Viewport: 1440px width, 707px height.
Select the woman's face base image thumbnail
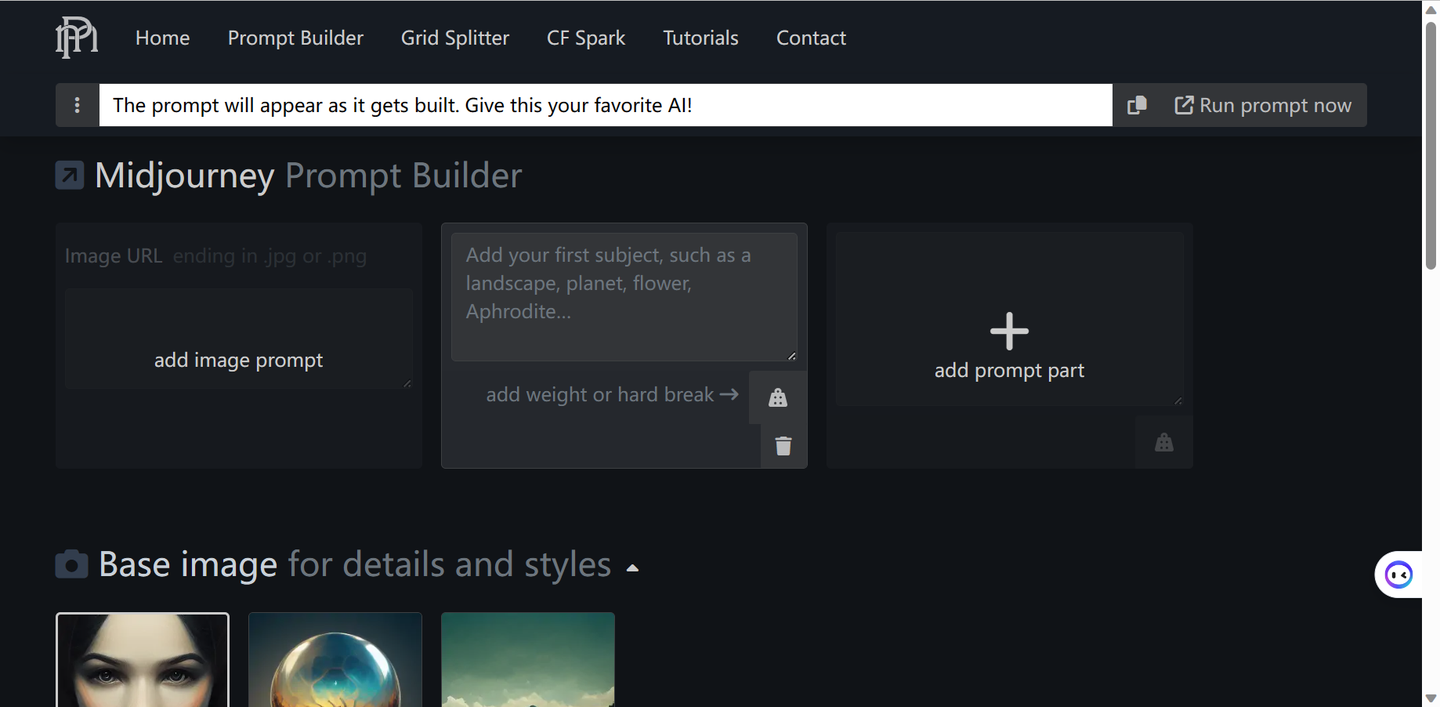click(143, 660)
